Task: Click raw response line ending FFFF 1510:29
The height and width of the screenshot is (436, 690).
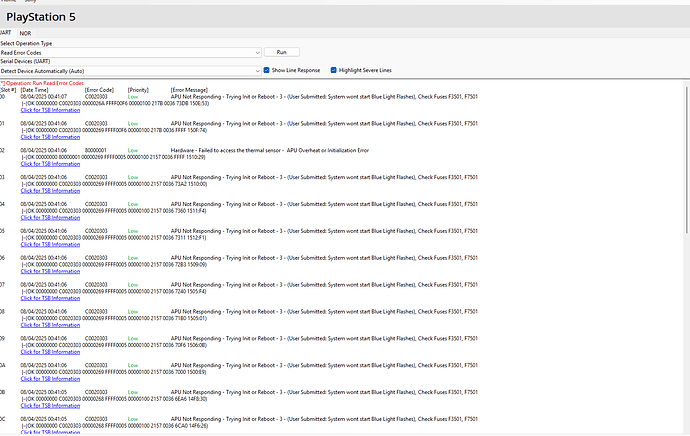Action: pyautogui.click(x=114, y=158)
